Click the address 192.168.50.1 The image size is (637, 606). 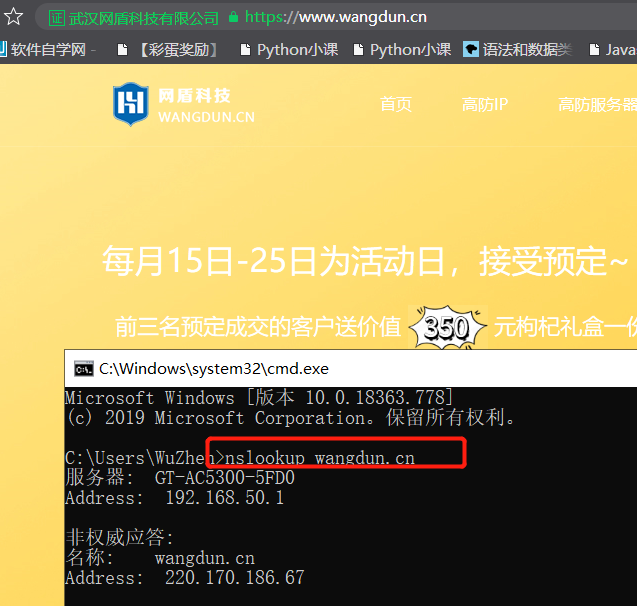[x=224, y=498]
